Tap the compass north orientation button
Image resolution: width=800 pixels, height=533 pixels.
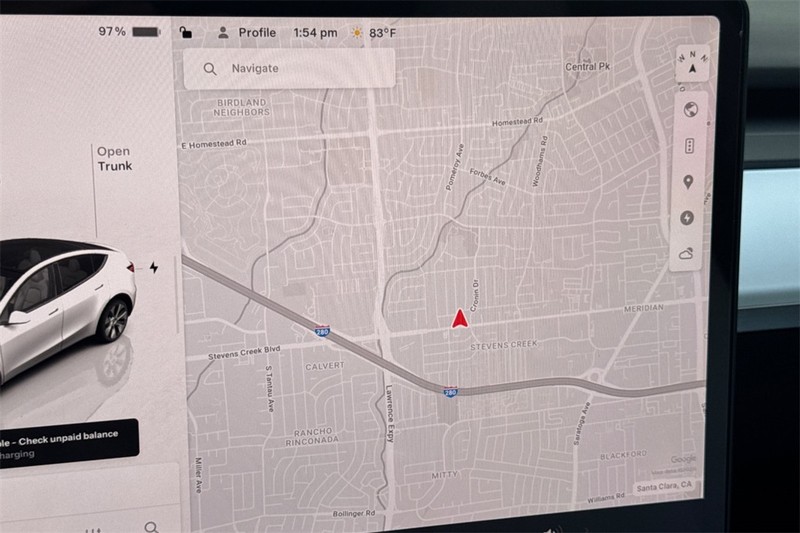[692, 63]
